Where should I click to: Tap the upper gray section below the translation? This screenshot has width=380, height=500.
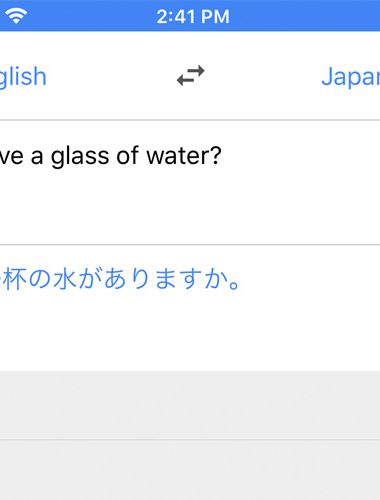(x=190, y=405)
